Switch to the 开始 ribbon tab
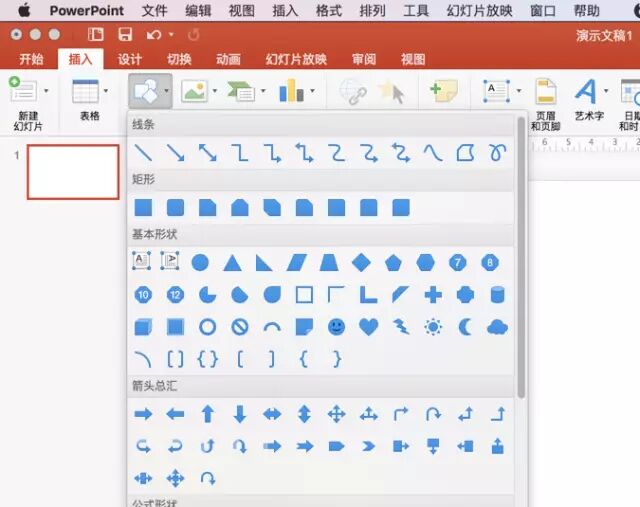640x507 pixels. pos(31,60)
